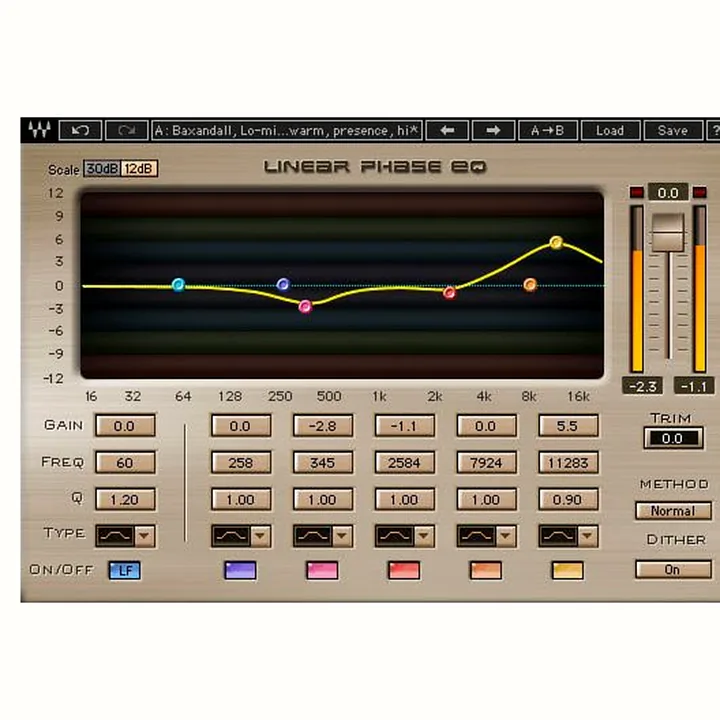The image size is (720, 720).
Task: Select the orange band marker on graph
Action: [530, 285]
